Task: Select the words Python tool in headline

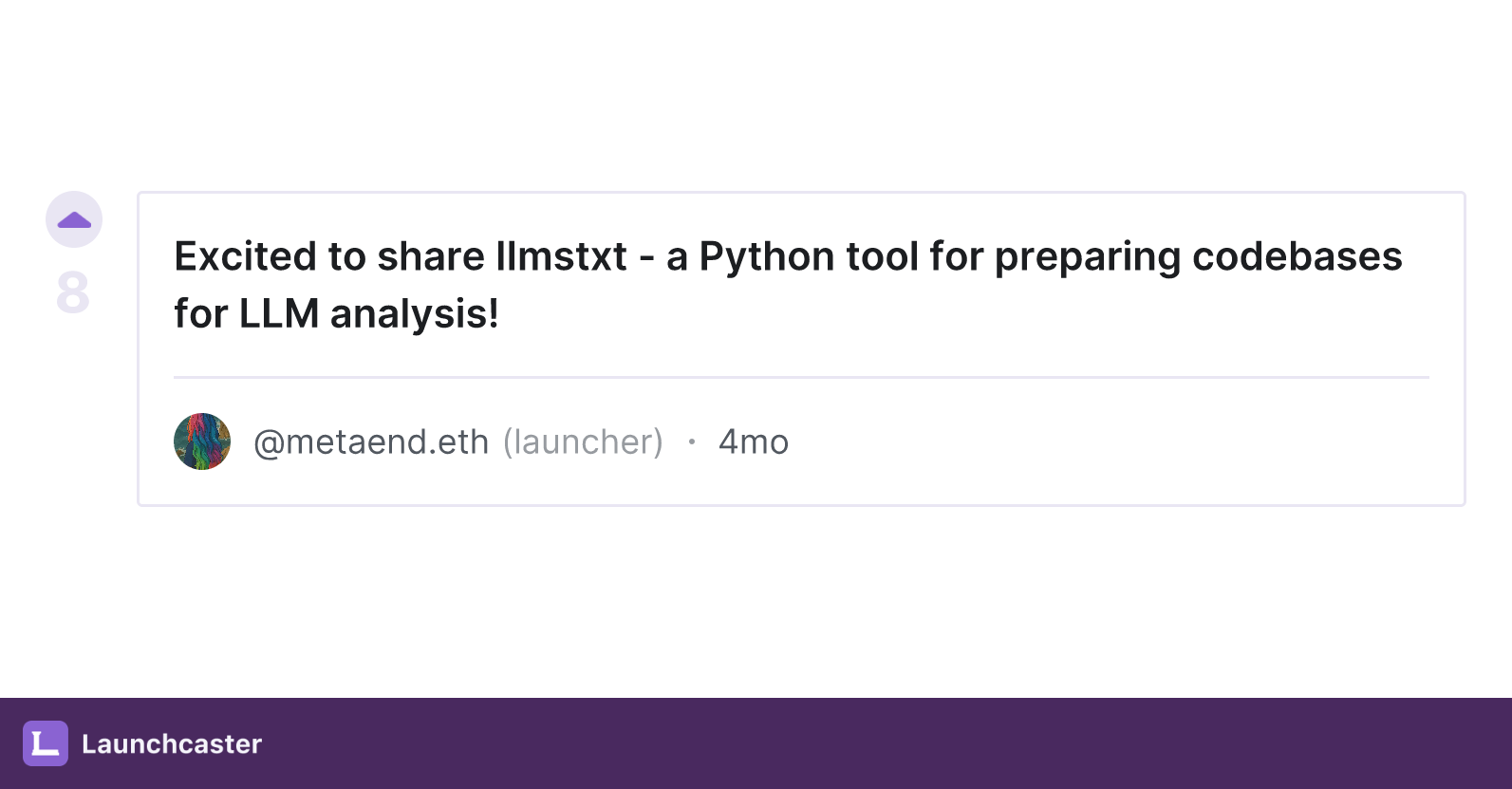Action: tap(808, 257)
